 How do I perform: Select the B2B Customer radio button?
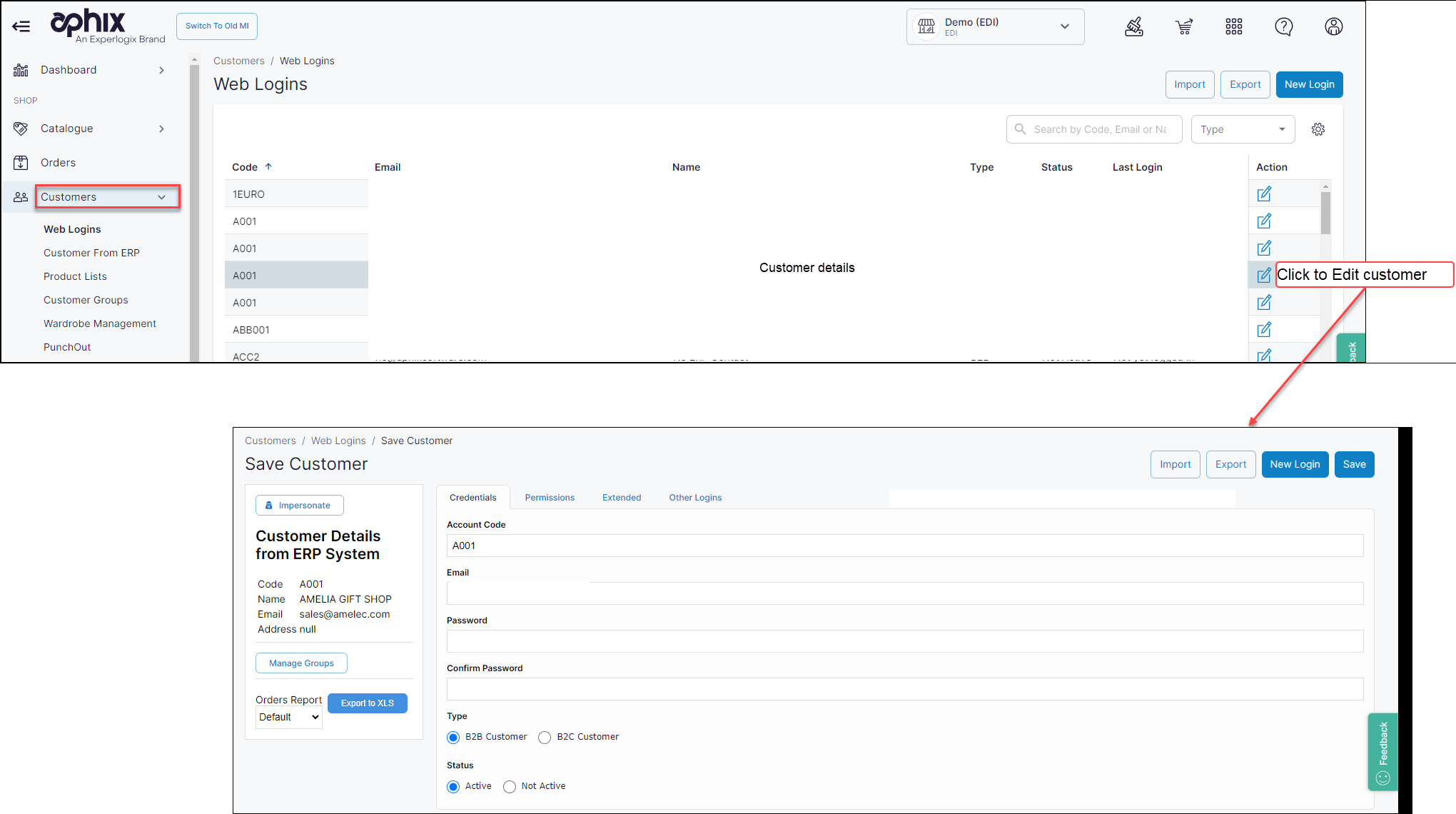point(453,738)
